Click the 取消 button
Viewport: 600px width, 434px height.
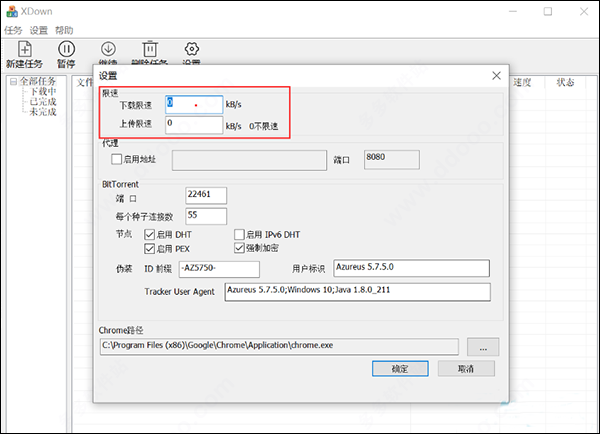pyautogui.click(x=466, y=369)
